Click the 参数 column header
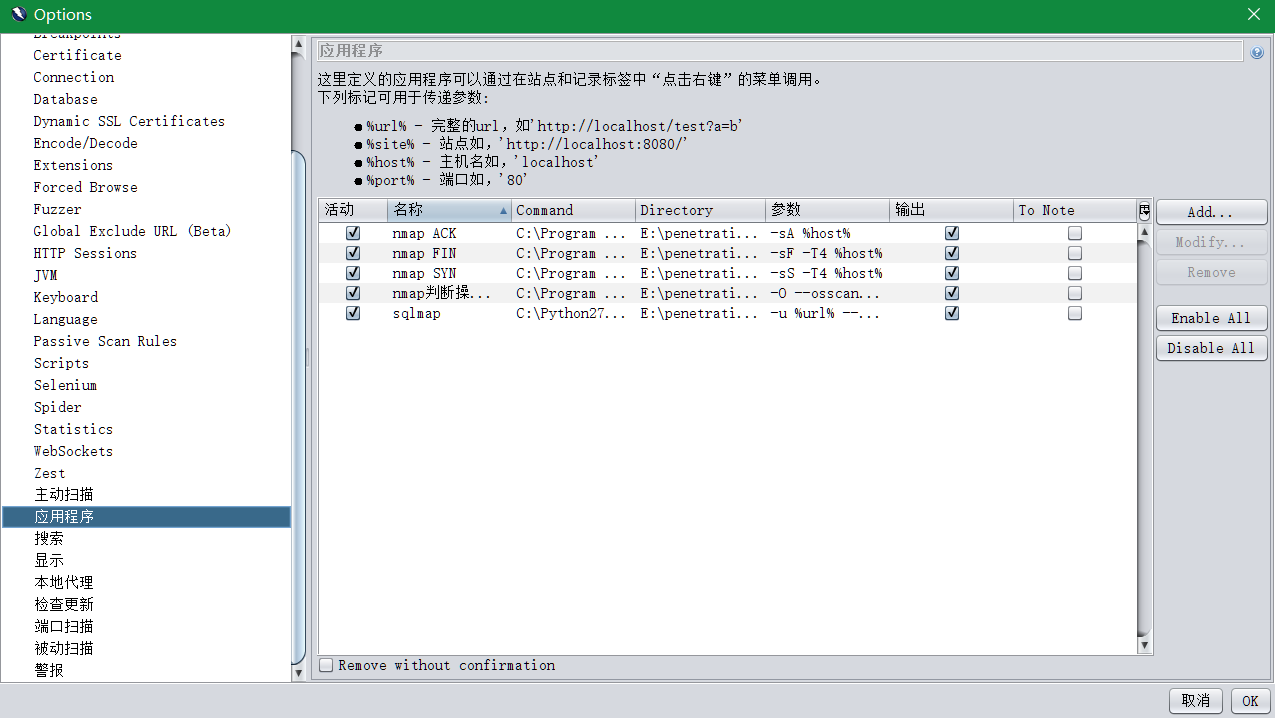 [828, 210]
